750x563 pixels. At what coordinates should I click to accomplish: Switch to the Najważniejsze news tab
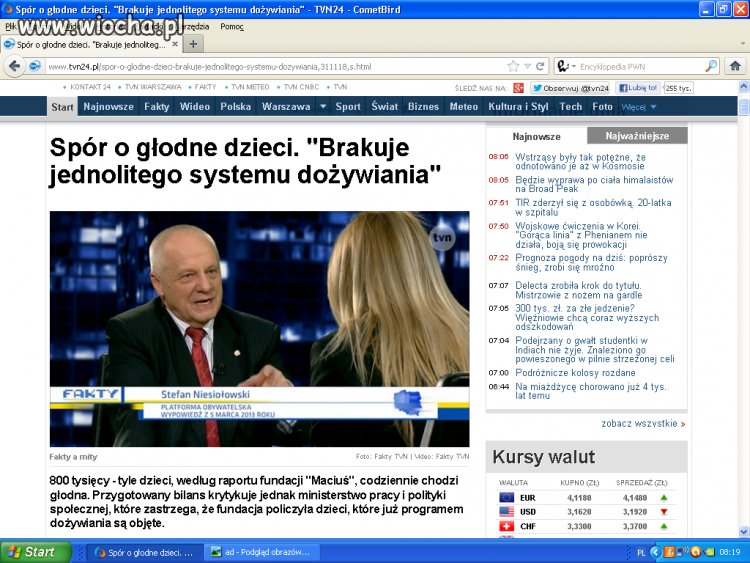tap(637, 136)
